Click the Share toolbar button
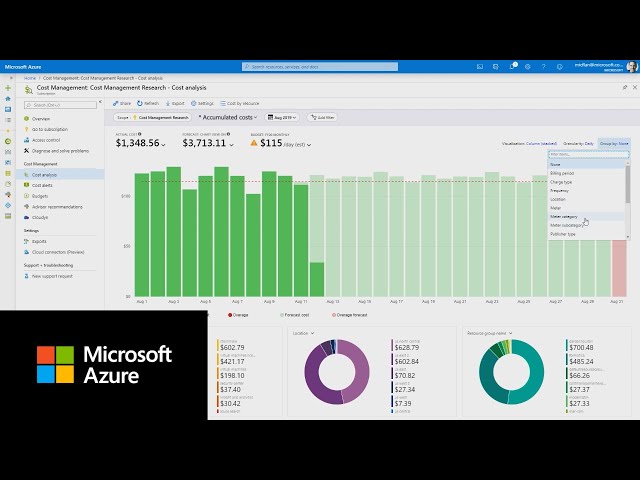640x480 pixels. pos(122,103)
